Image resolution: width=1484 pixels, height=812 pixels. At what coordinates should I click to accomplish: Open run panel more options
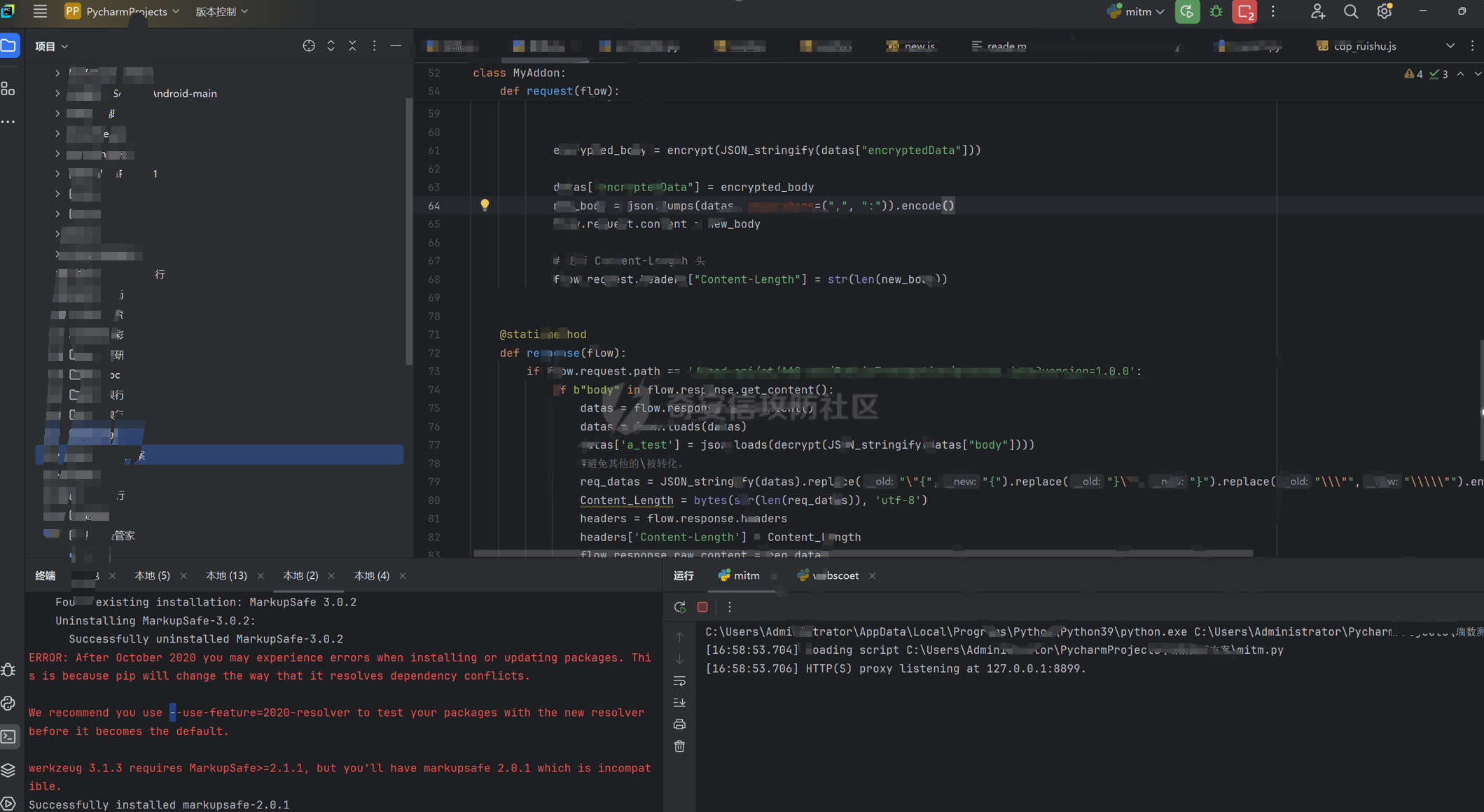click(x=730, y=607)
